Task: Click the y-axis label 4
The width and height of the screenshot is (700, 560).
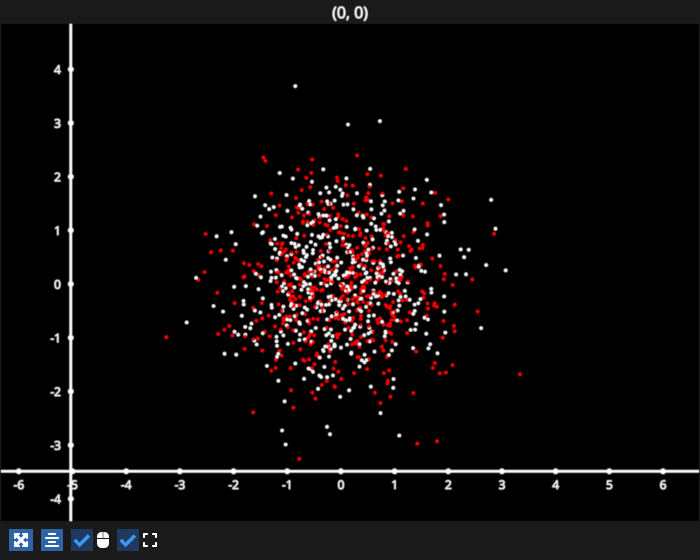Action: pyautogui.click(x=57, y=70)
